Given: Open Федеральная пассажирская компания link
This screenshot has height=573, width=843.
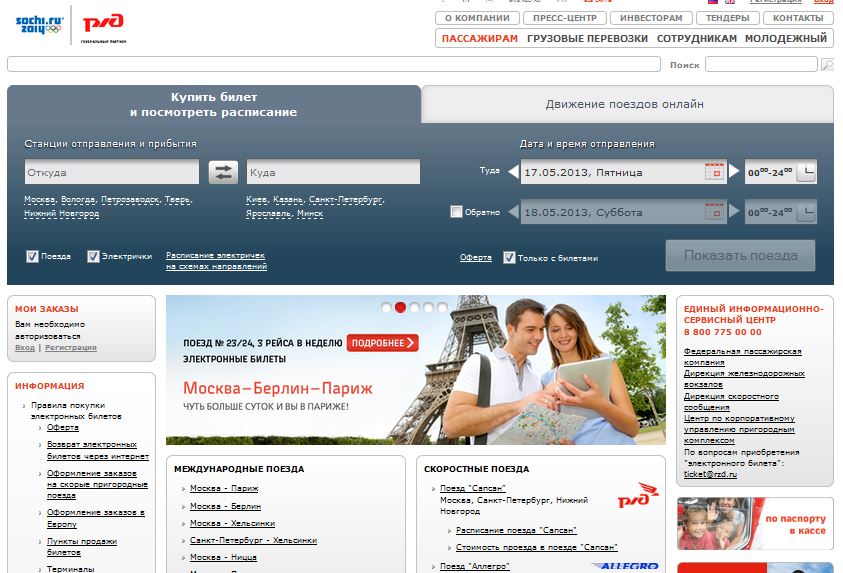Looking at the screenshot, I should (742, 356).
